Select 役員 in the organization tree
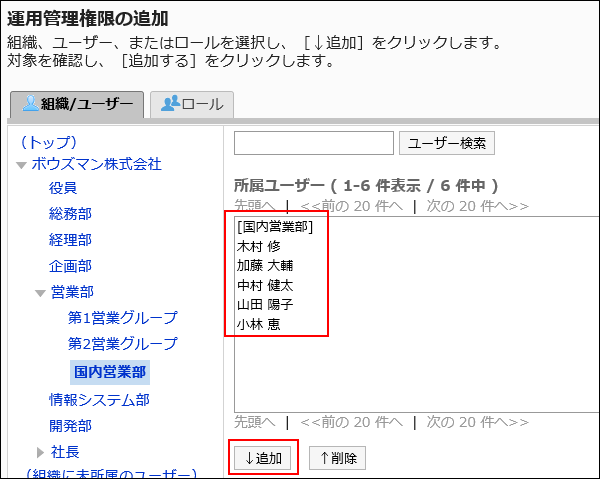 63,188
